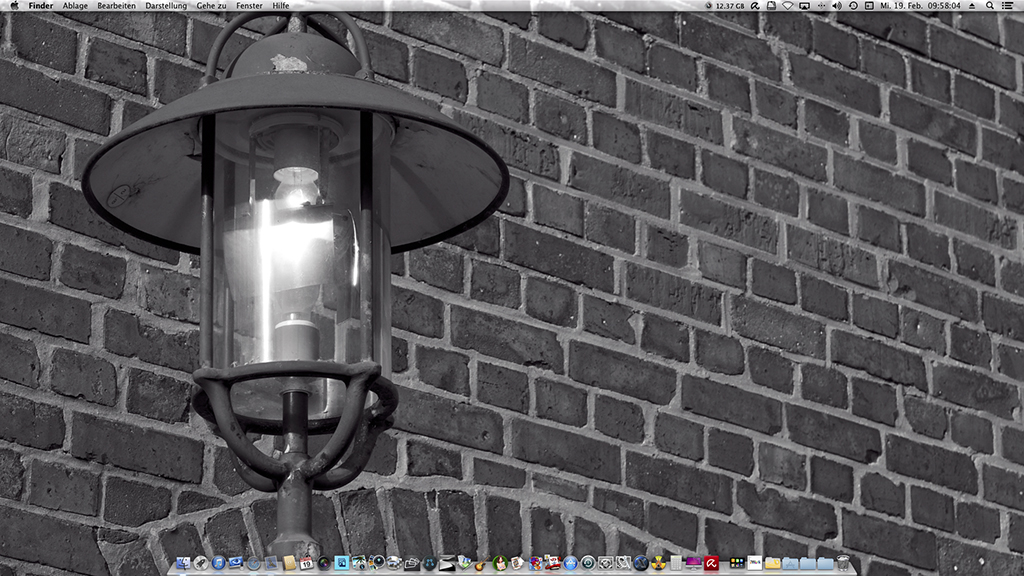Open the Calendar app showing 19
Viewport: 1024px width, 576px height.
pyautogui.click(x=306, y=563)
